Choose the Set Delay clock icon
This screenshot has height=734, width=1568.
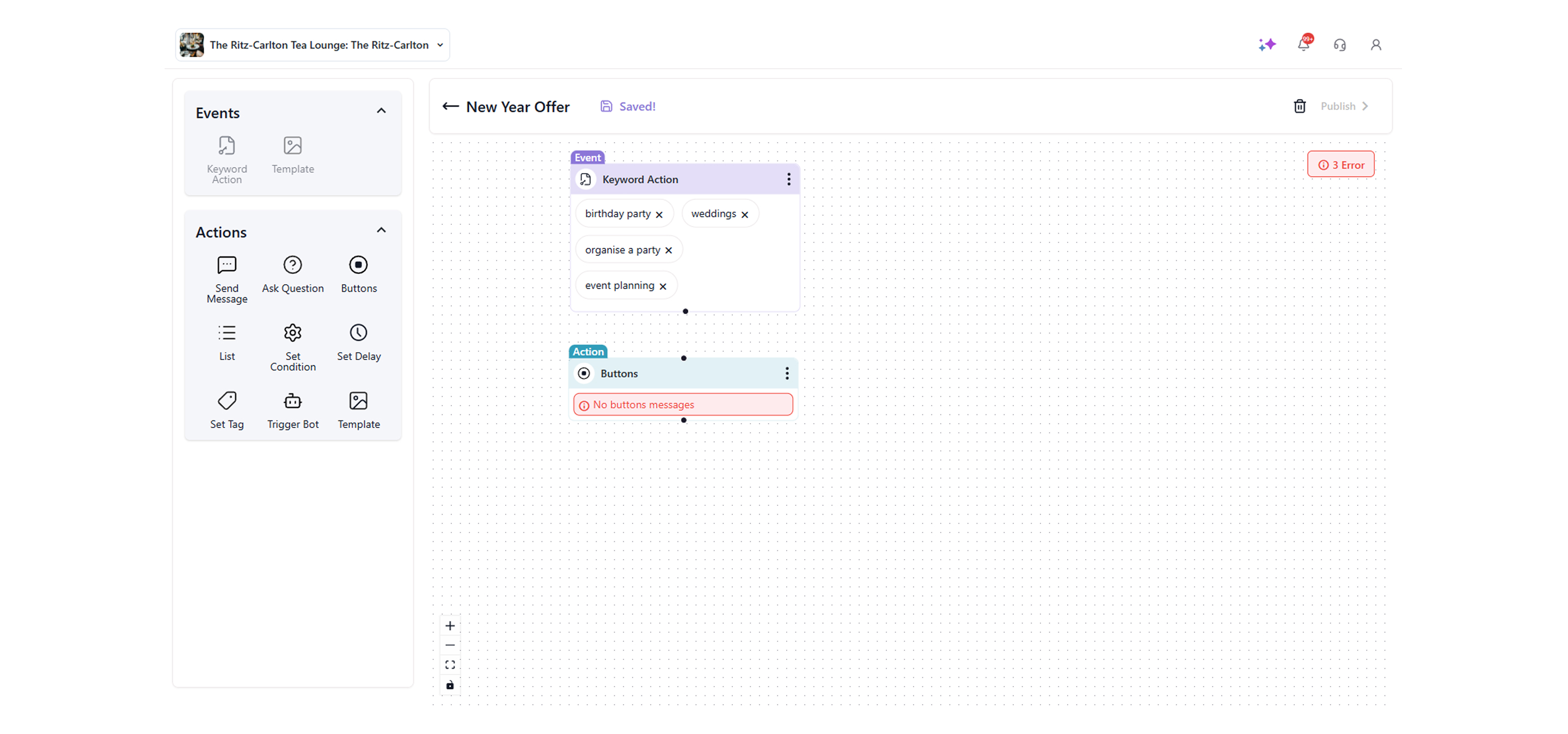pos(358,333)
